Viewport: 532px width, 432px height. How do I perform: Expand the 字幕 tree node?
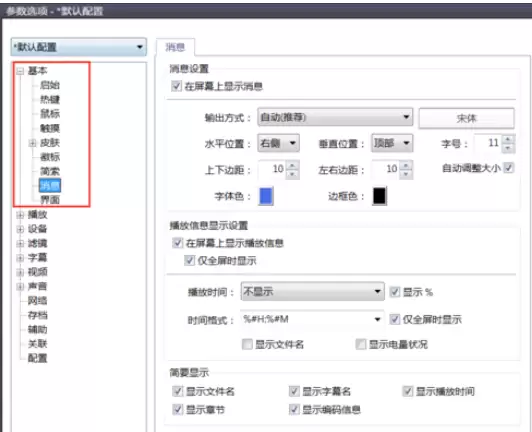point(20,258)
